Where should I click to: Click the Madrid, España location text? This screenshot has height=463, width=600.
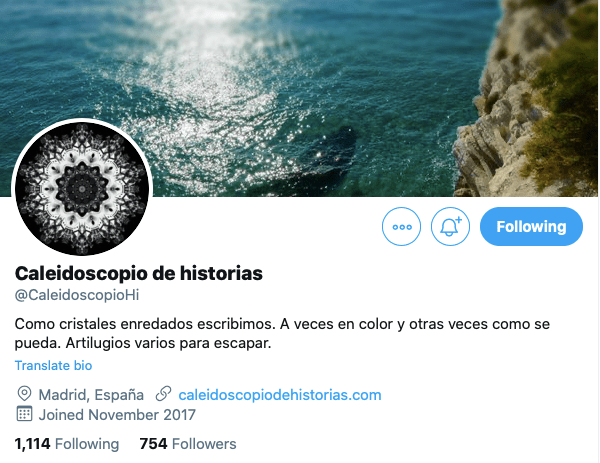(x=91, y=395)
